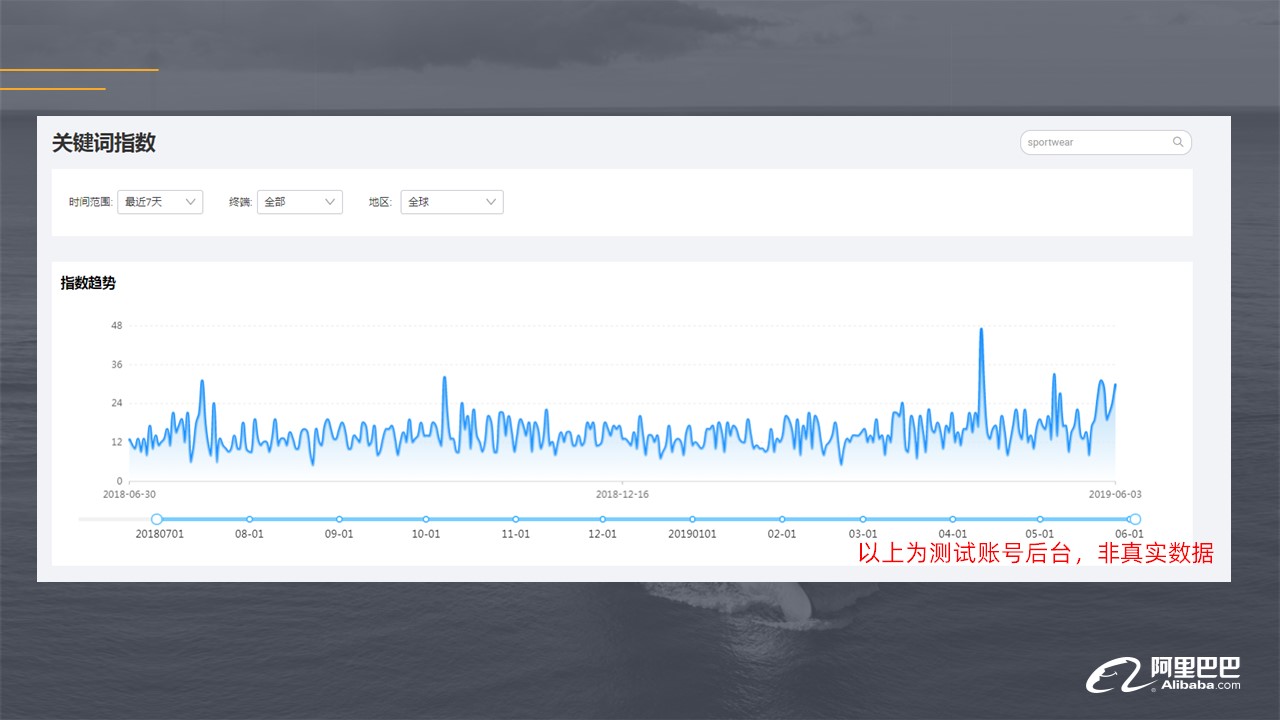Click the red 以上为测试账号后台 notice text
The width and height of the screenshot is (1280, 720).
(1036, 553)
